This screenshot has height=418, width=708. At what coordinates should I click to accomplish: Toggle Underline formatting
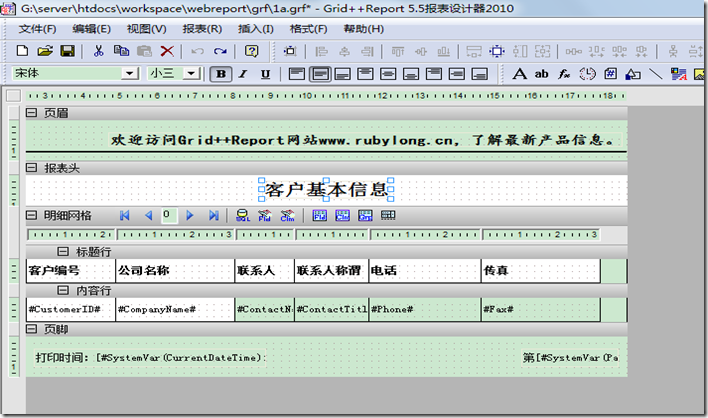click(266, 74)
